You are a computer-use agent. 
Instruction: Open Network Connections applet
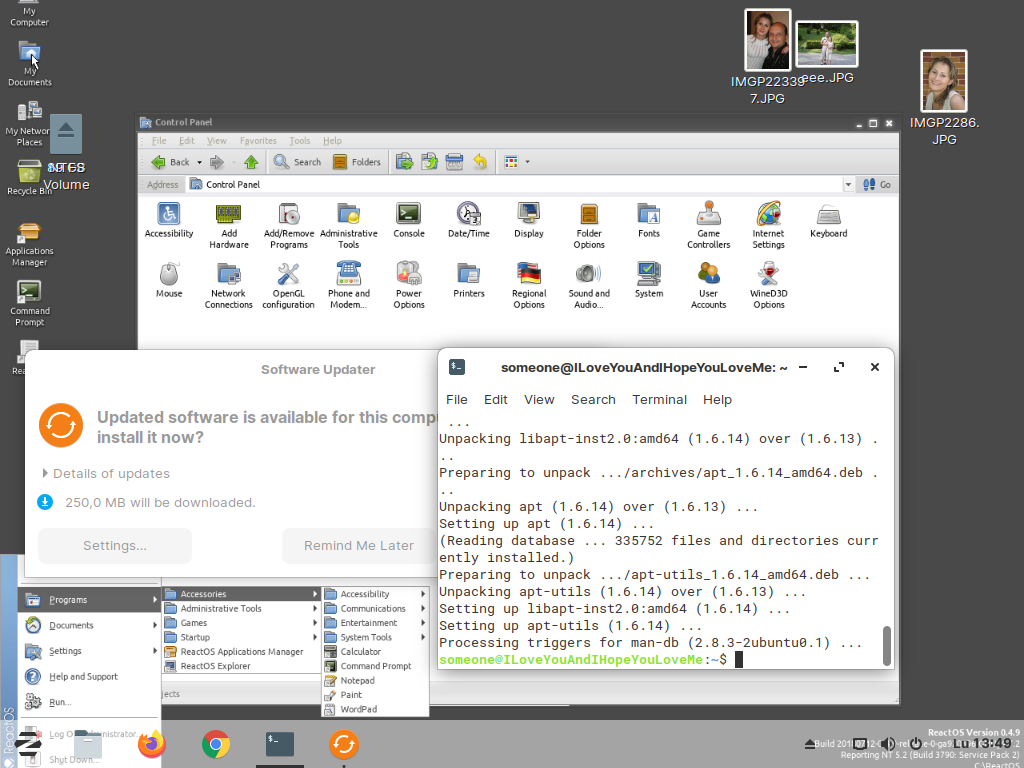pyautogui.click(x=229, y=285)
